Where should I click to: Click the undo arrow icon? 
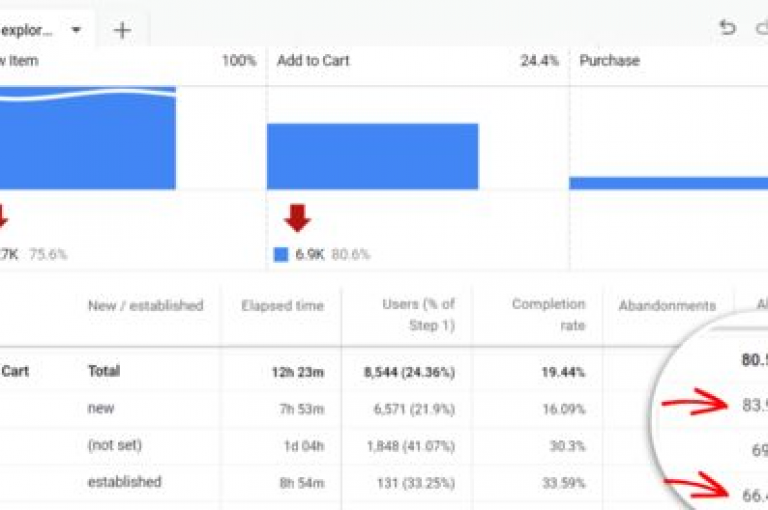(728, 27)
